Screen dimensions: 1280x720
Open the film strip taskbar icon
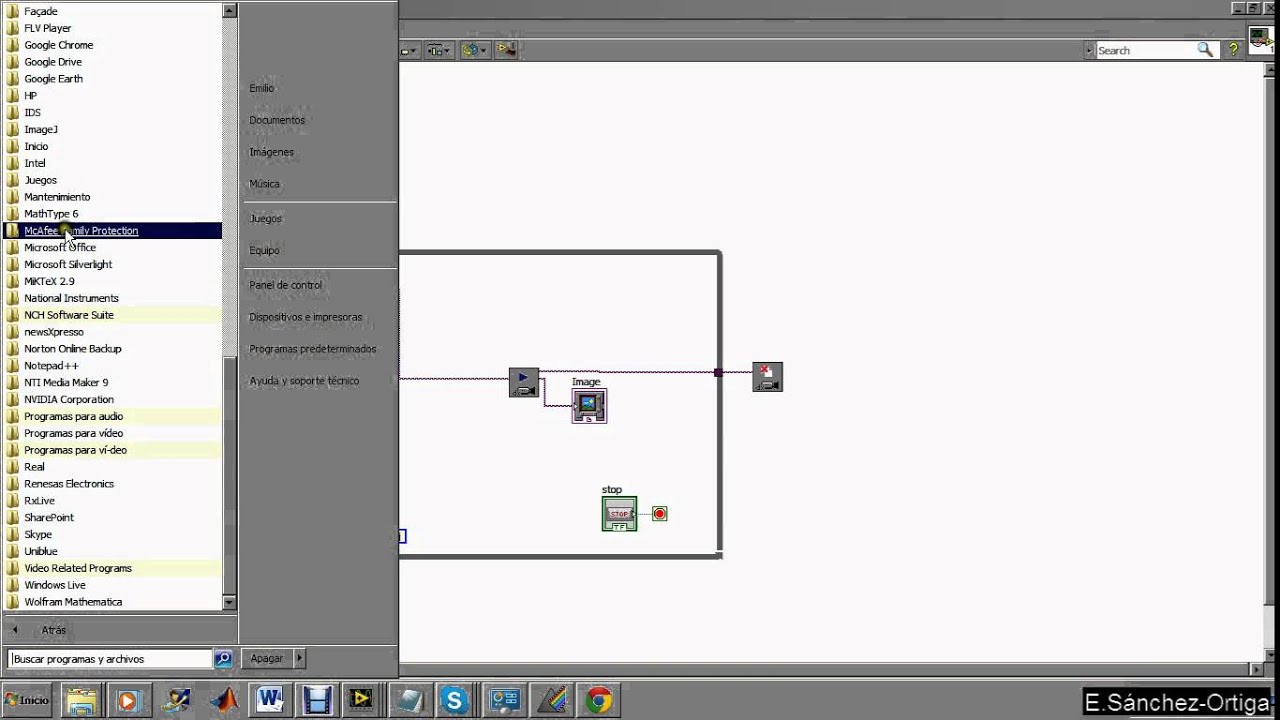(317, 700)
